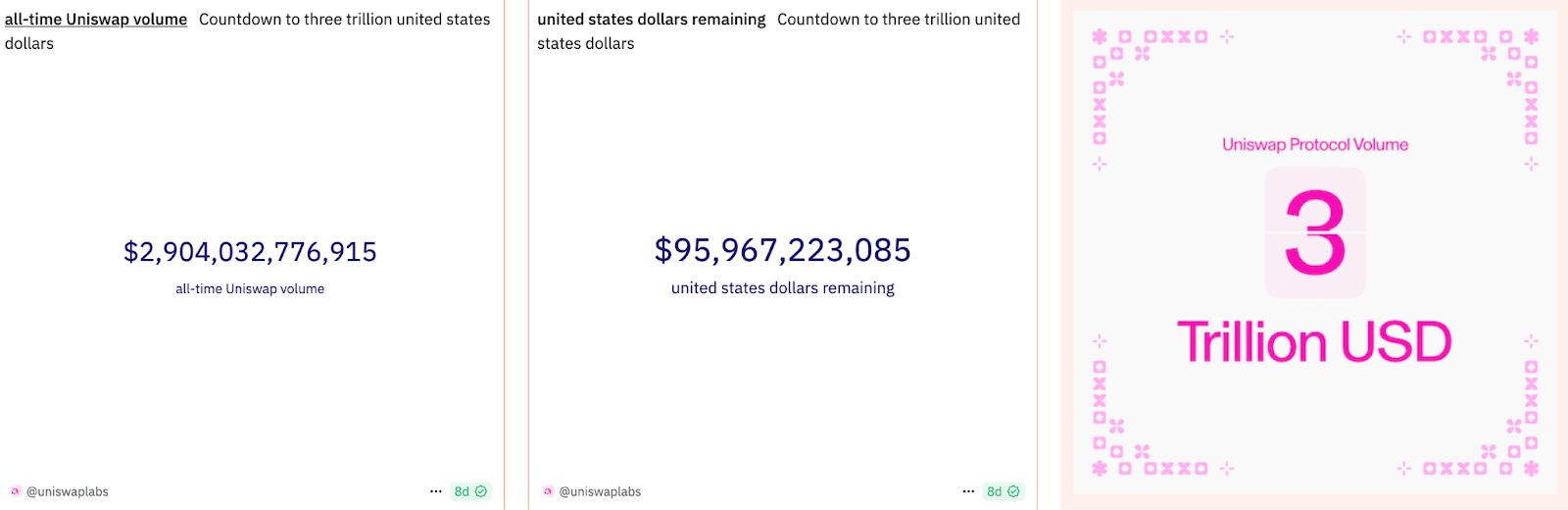The width and height of the screenshot is (1568, 510).
Task: Click 8d freshness badge on all-time volume panel
Action: click(470, 491)
